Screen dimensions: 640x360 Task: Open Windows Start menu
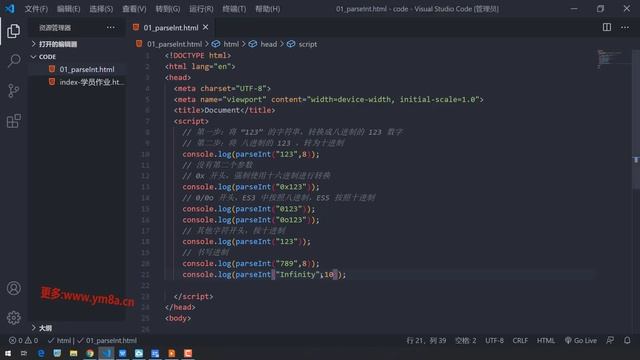pos(8,353)
